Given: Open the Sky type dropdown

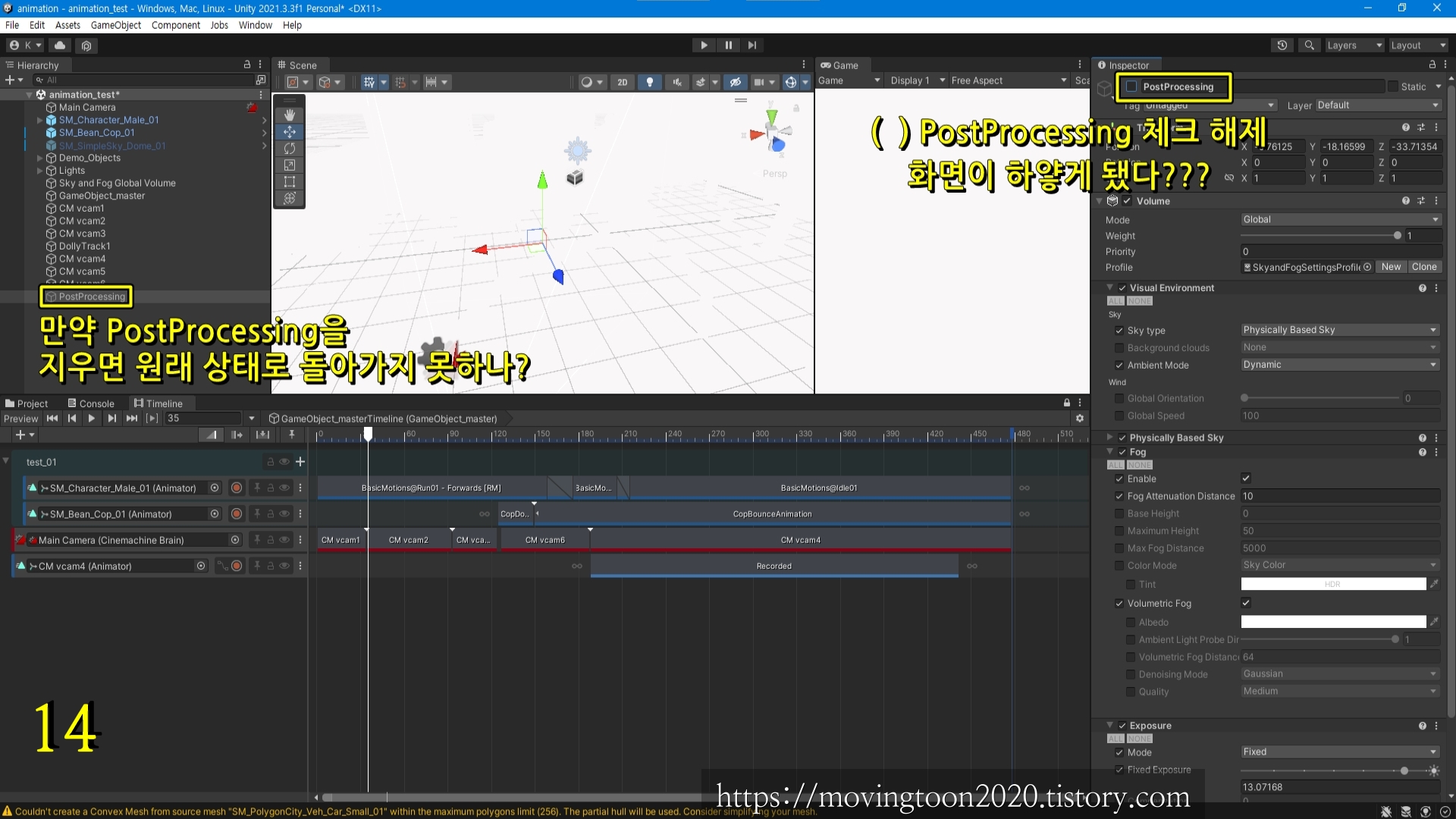Looking at the screenshot, I should pos(1340,331).
